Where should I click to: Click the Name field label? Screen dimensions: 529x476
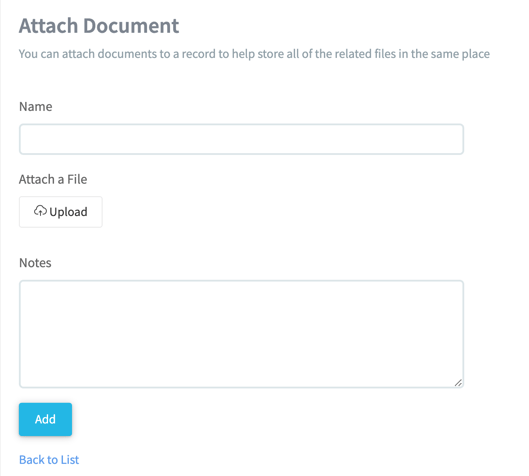[x=36, y=107]
